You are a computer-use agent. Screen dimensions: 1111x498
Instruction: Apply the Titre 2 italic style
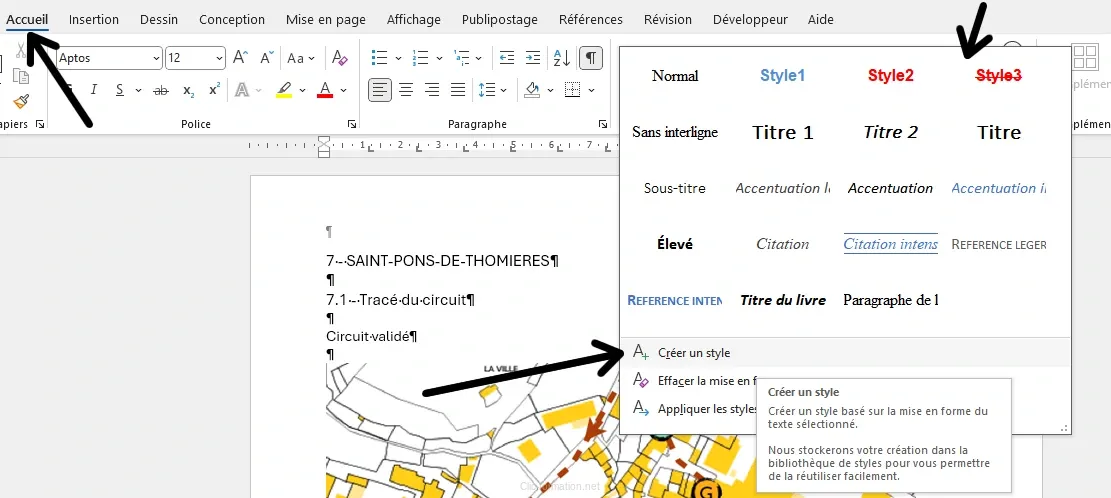click(891, 132)
